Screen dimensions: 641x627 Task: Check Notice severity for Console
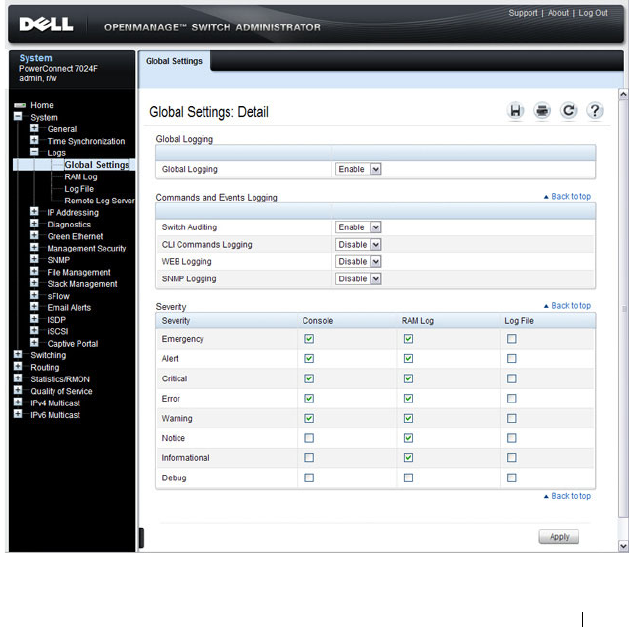(x=309, y=438)
